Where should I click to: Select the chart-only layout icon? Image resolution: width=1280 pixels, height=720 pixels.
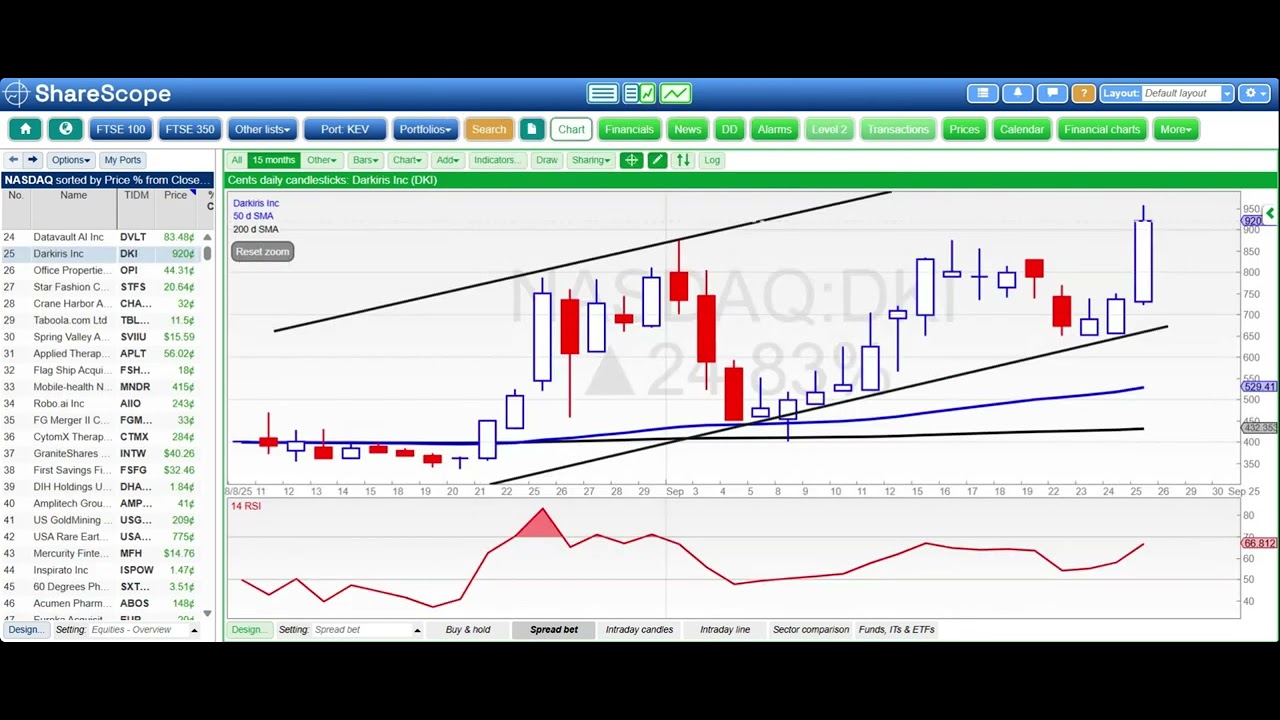pyautogui.click(x=675, y=94)
